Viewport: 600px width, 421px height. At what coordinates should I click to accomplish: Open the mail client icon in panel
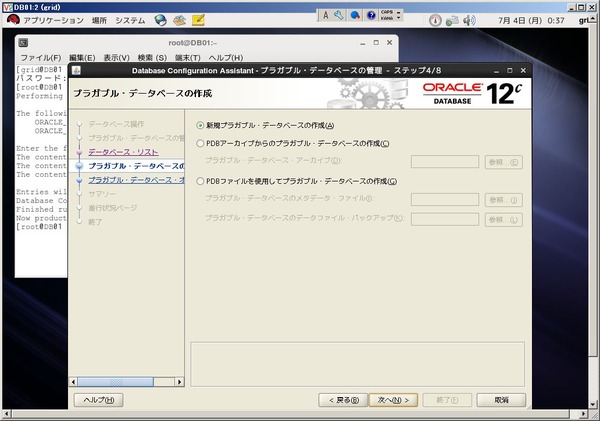coord(179,20)
